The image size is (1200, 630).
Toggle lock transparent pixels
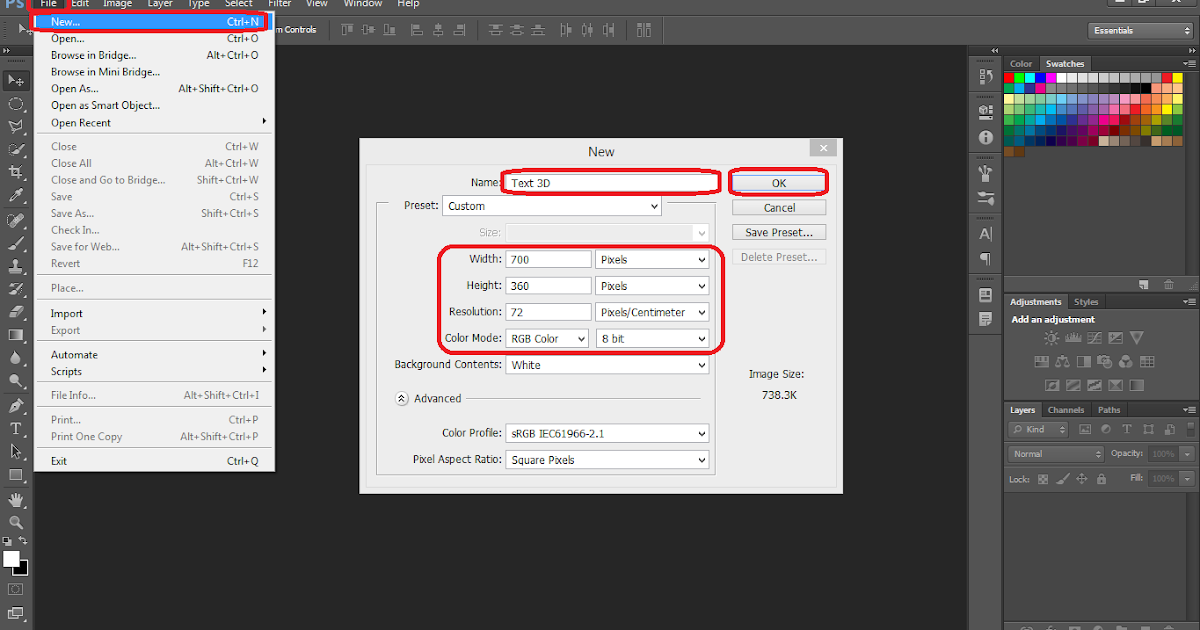click(x=1043, y=480)
